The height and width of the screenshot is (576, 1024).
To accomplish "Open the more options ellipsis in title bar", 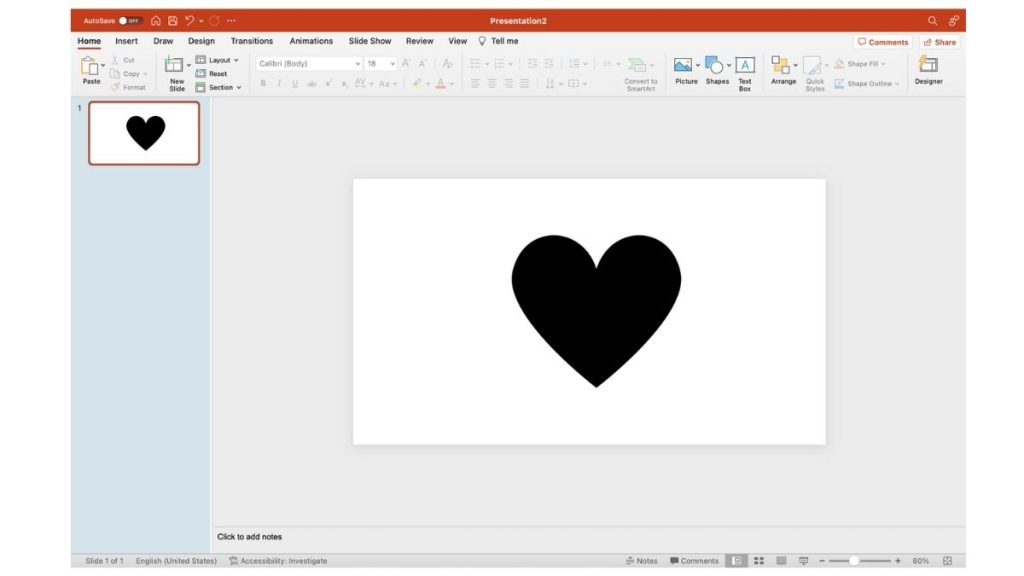I will click(231, 21).
